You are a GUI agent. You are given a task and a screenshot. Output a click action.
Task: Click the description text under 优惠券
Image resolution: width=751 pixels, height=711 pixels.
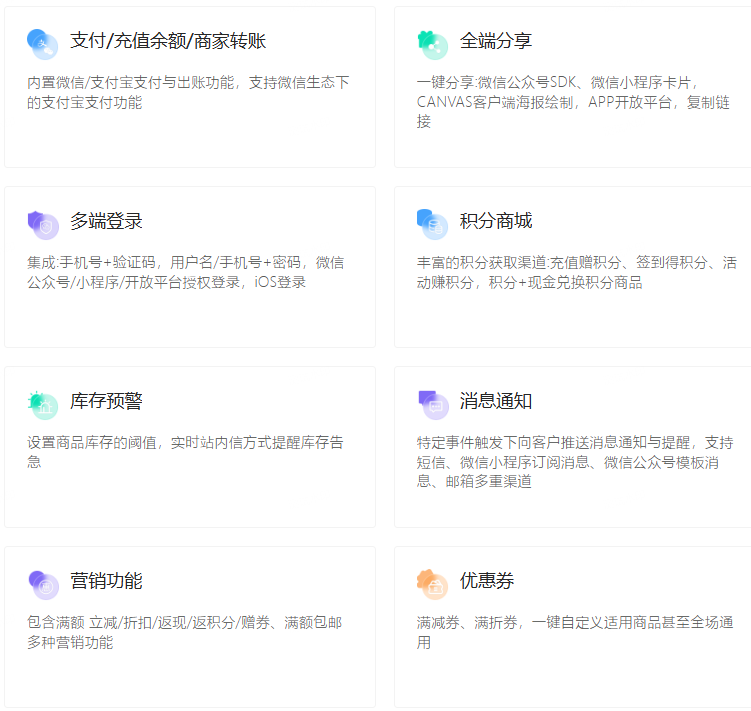click(x=574, y=632)
